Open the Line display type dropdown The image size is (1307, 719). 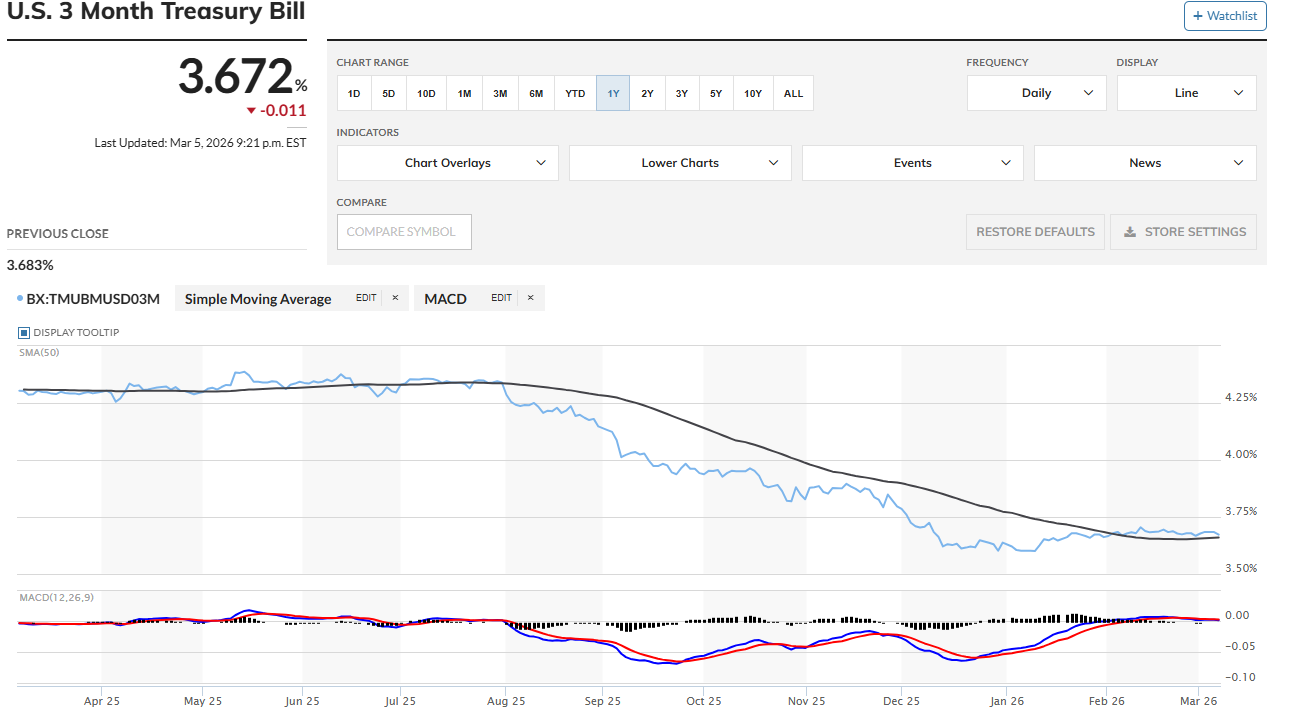pos(1186,93)
